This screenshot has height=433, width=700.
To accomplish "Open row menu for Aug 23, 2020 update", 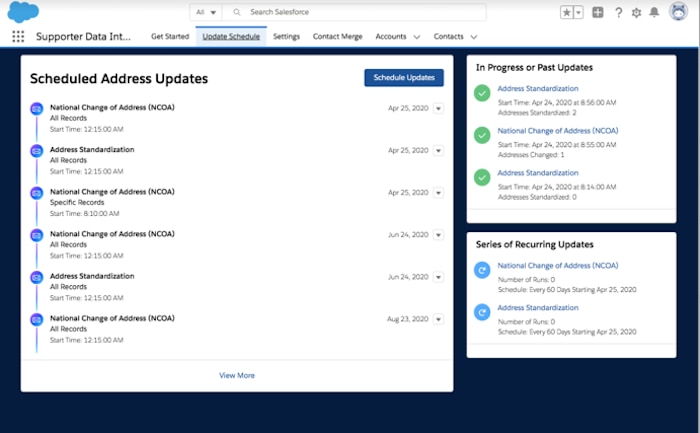I will [x=438, y=319].
